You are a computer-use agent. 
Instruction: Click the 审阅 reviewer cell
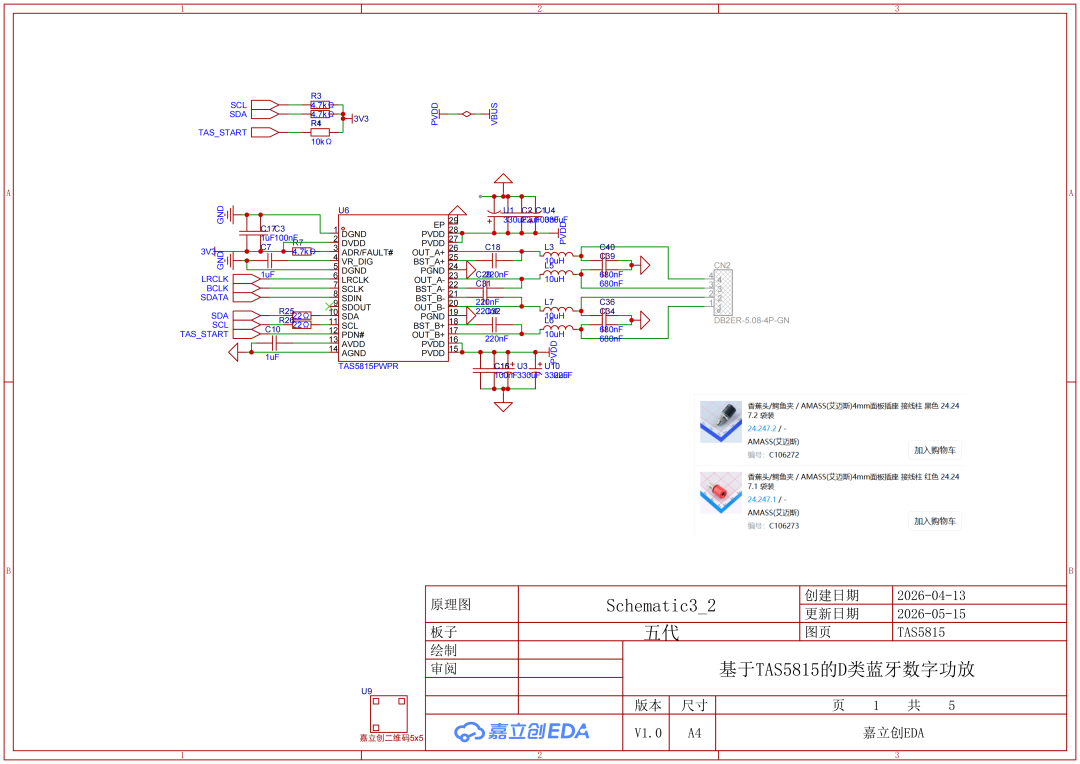point(472,669)
